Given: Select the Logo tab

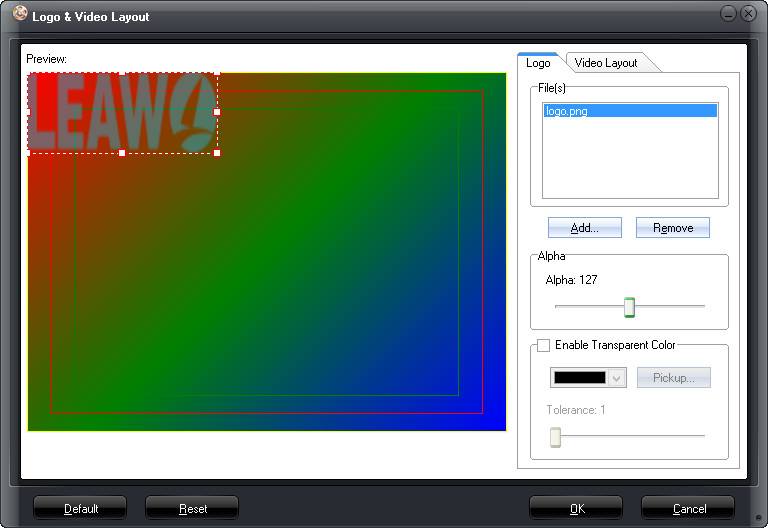Looking at the screenshot, I should [x=538, y=63].
